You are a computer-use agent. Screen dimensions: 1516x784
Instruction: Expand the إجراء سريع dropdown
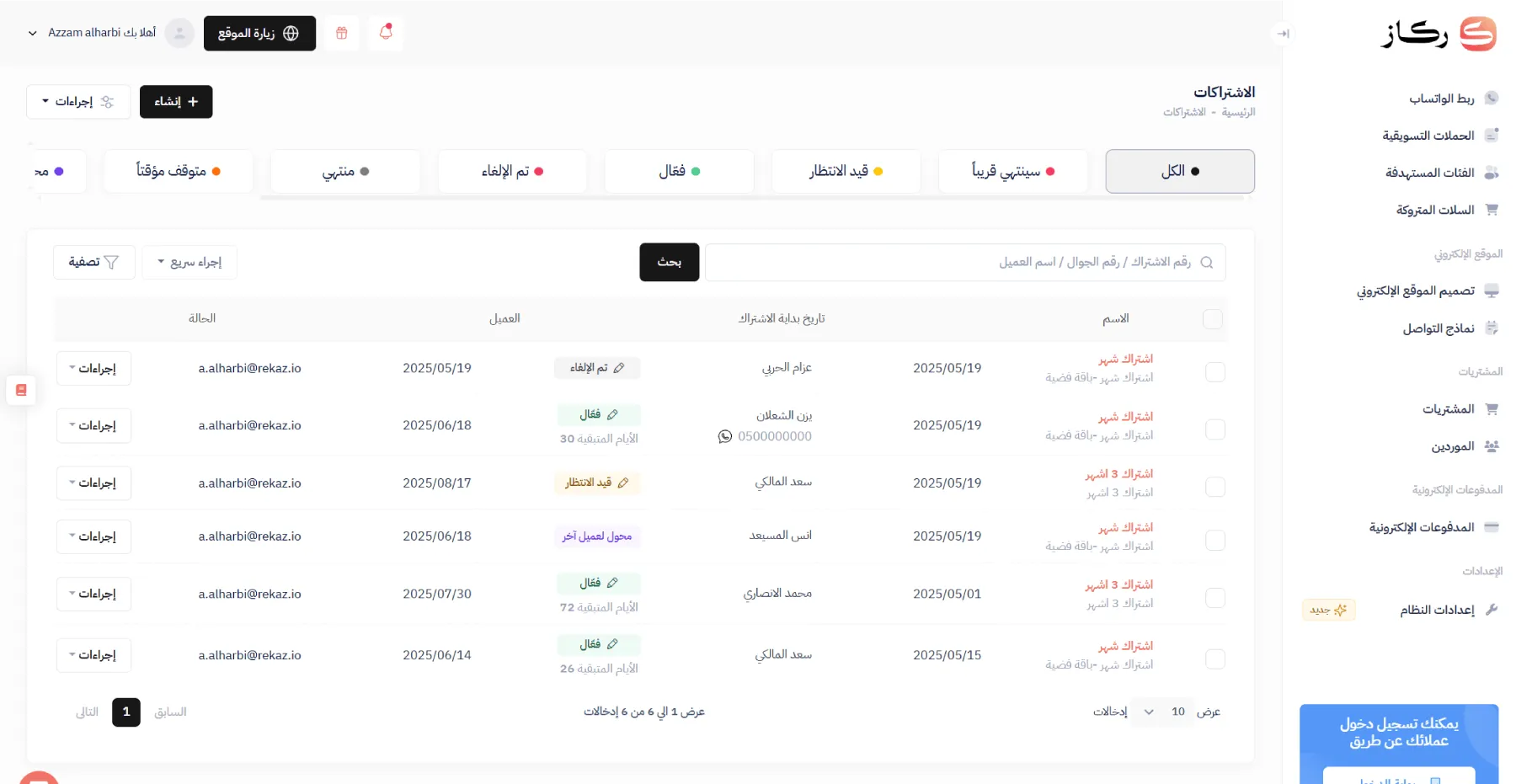point(189,262)
